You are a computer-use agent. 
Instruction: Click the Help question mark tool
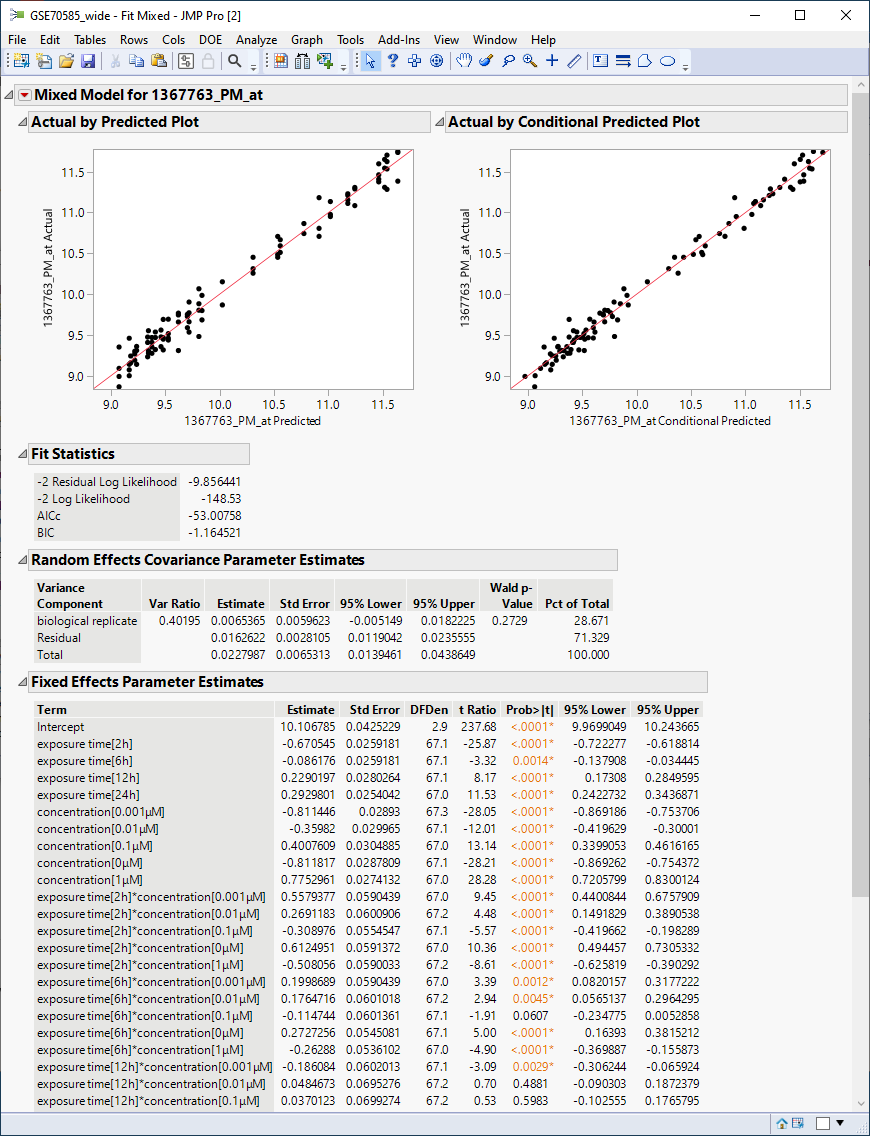[x=393, y=61]
